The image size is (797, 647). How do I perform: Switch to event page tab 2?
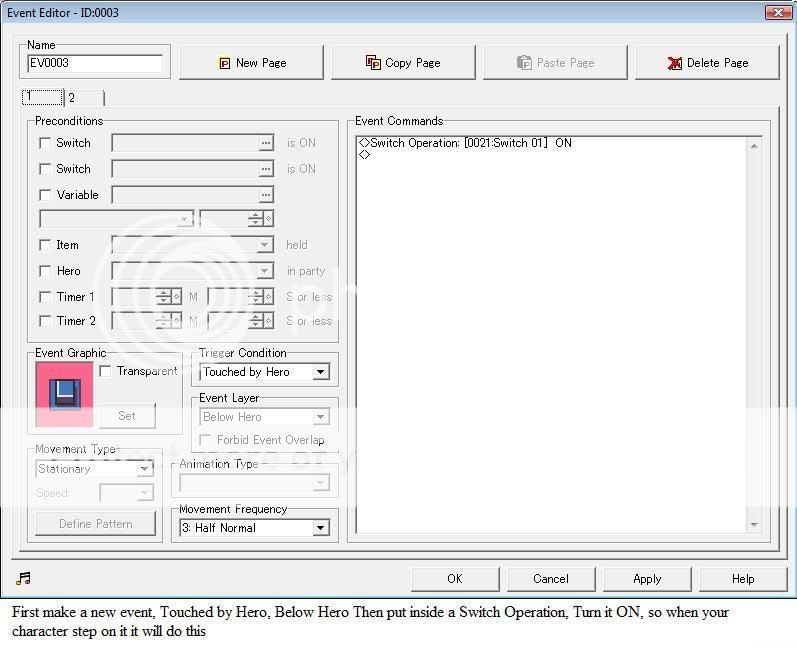(x=73, y=98)
